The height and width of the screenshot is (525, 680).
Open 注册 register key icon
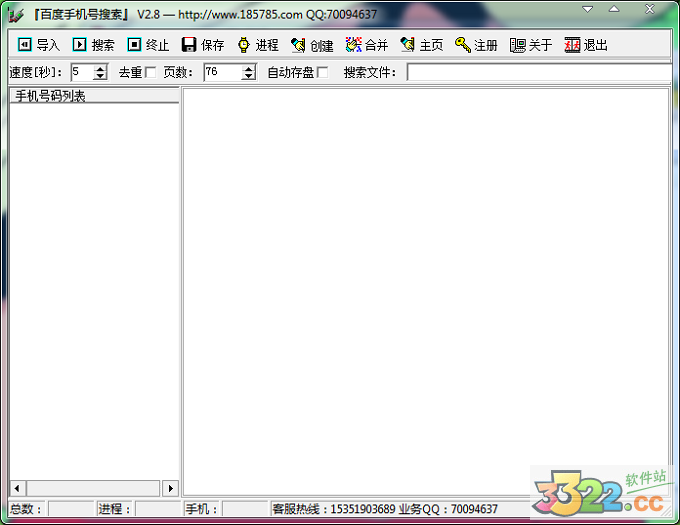click(463, 45)
